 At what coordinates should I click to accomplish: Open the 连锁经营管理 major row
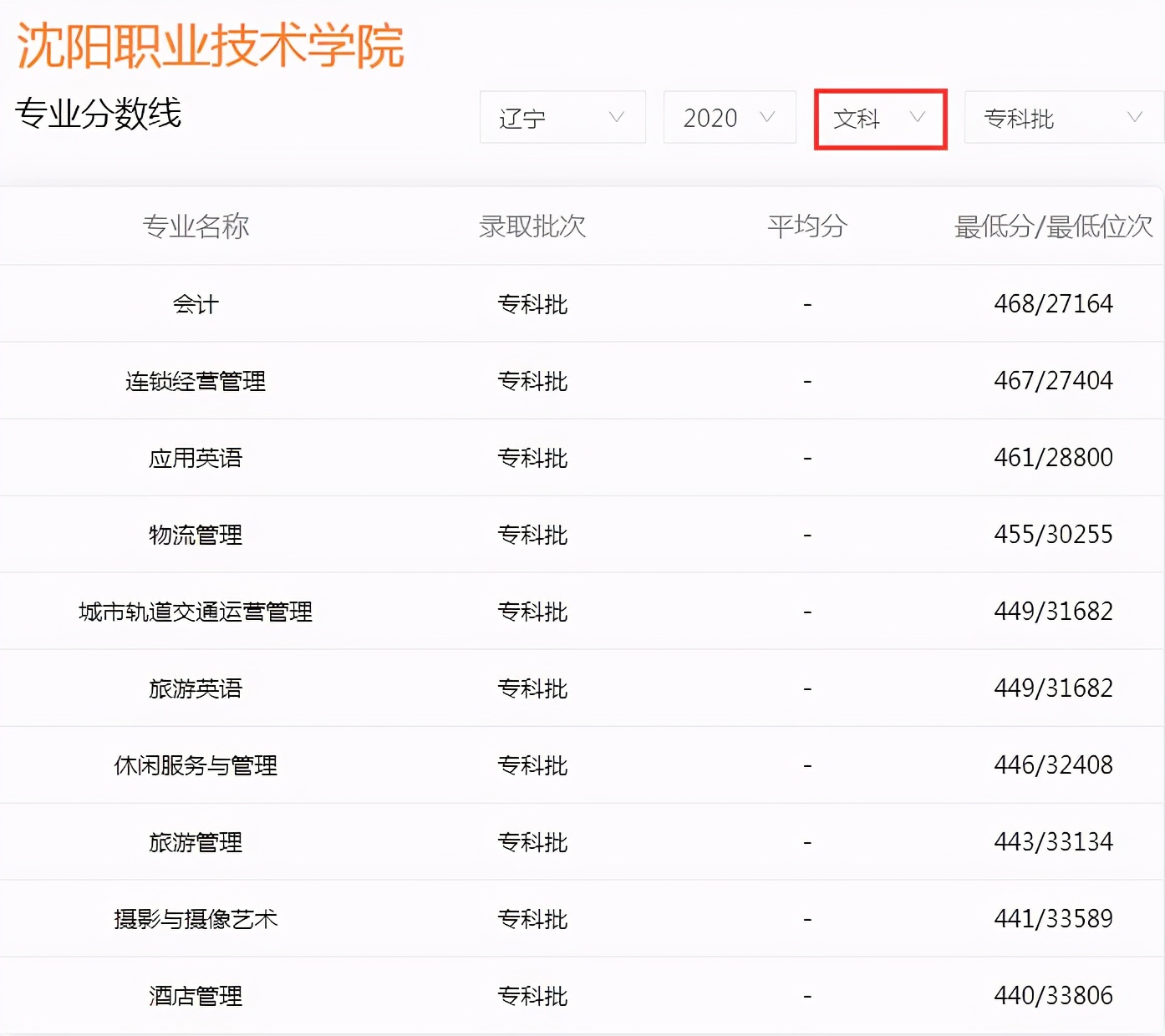(x=196, y=381)
